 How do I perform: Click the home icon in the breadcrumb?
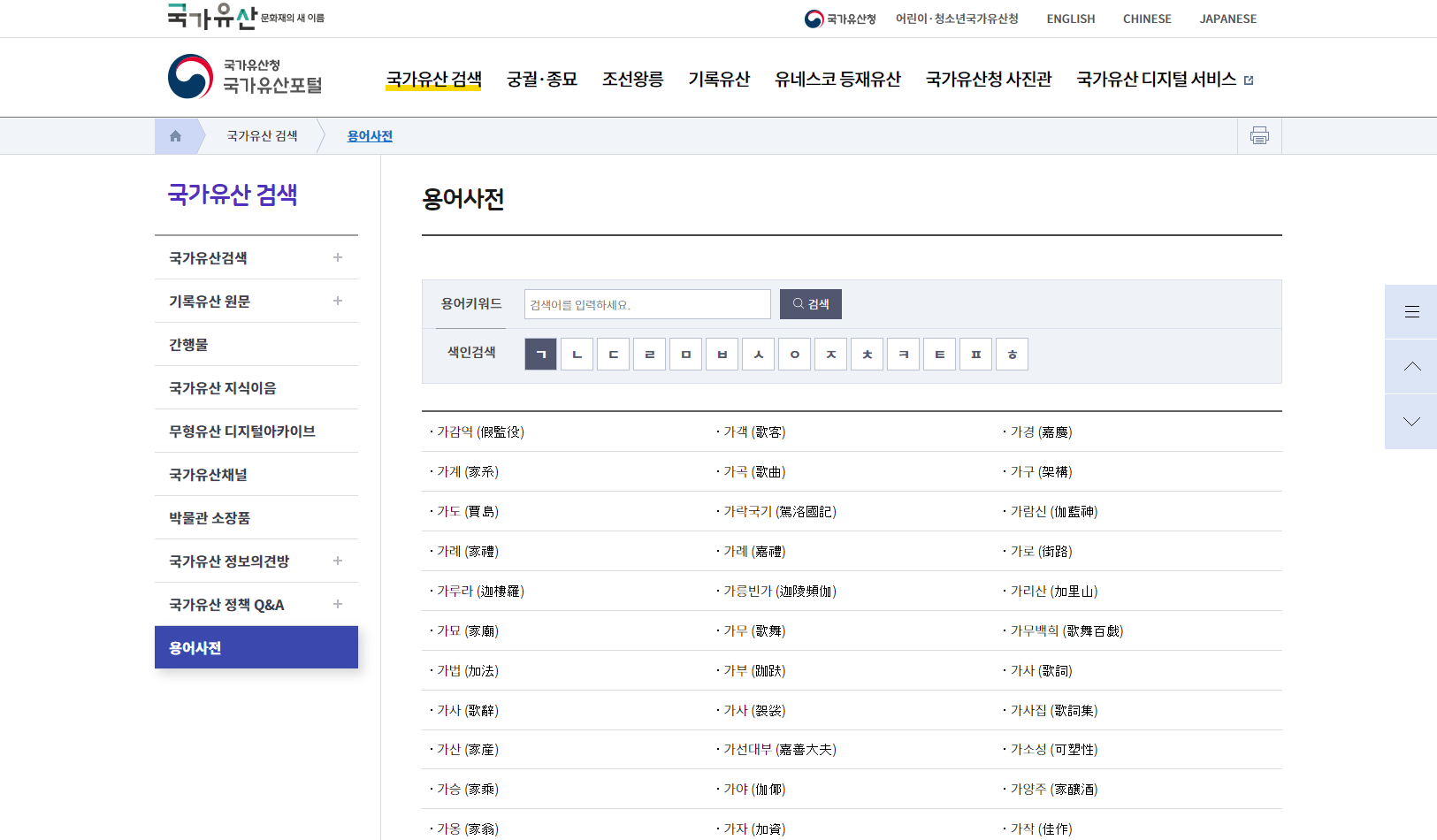(x=175, y=136)
